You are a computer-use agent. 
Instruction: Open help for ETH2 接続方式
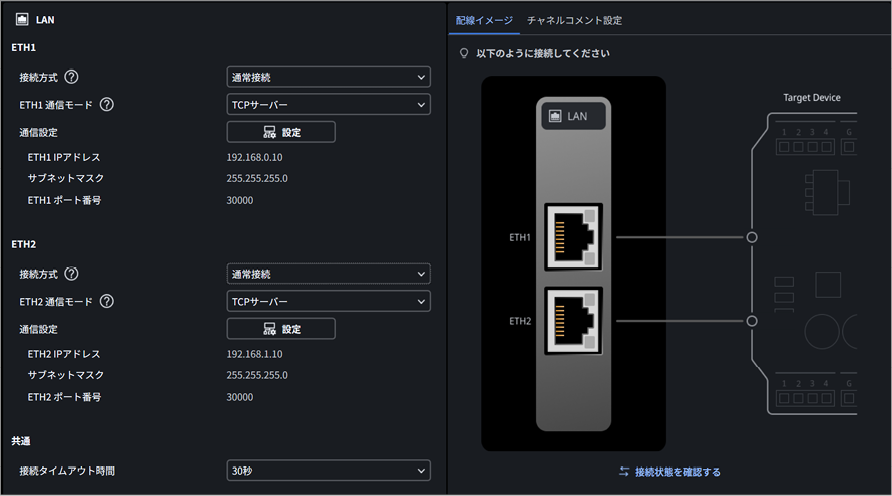coord(71,274)
